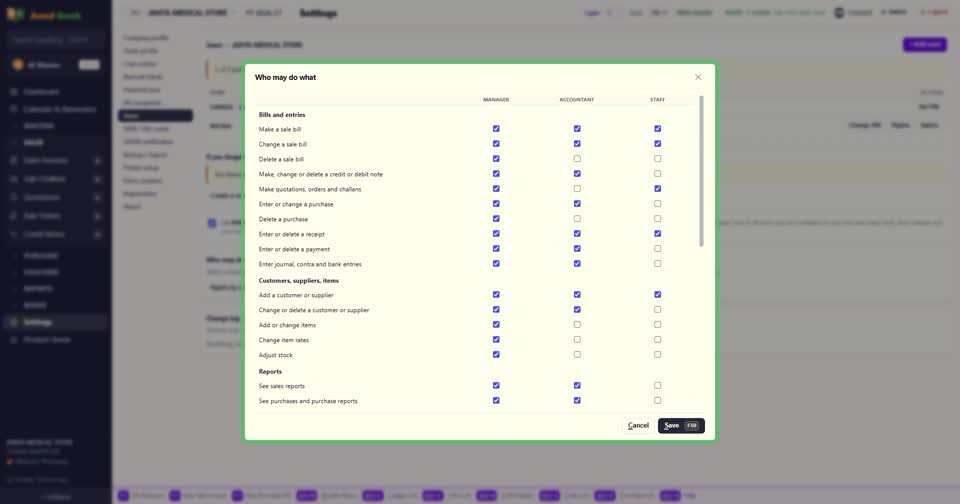Uncheck Accountant for Change or delete a customer
The height and width of the screenshot is (504, 960).
click(x=577, y=310)
